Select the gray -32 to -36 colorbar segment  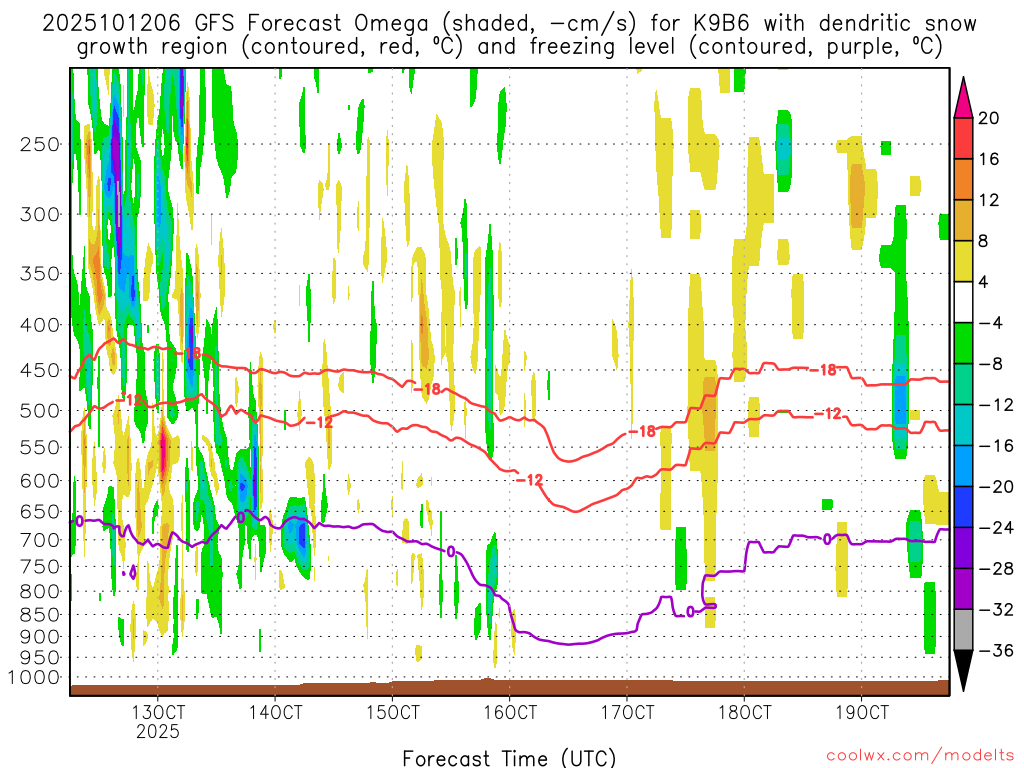click(x=963, y=630)
